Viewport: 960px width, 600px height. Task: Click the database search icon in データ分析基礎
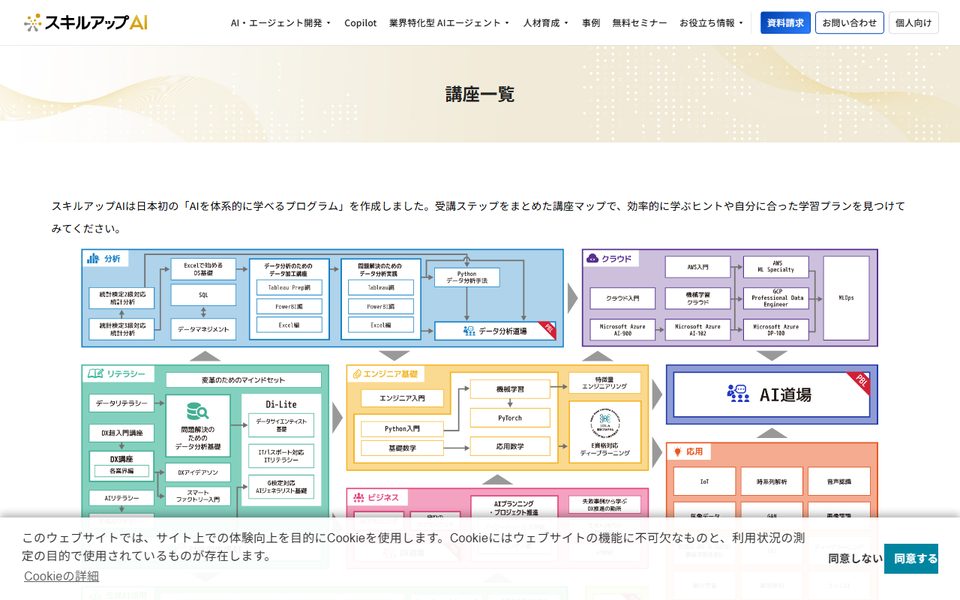pyautogui.click(x=197, y=411)
